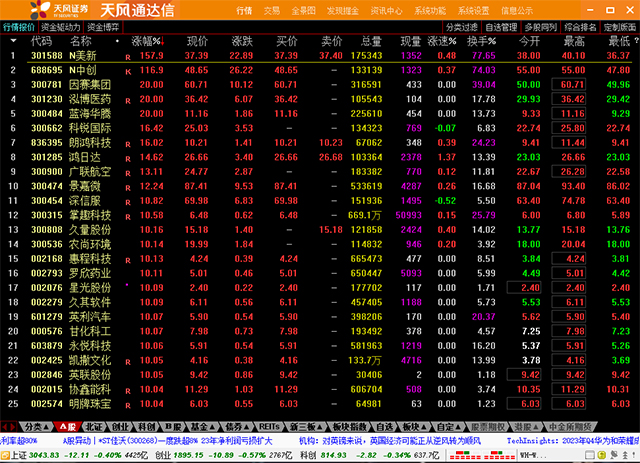Click the 定制版面 button

click(x=620, y=27)
